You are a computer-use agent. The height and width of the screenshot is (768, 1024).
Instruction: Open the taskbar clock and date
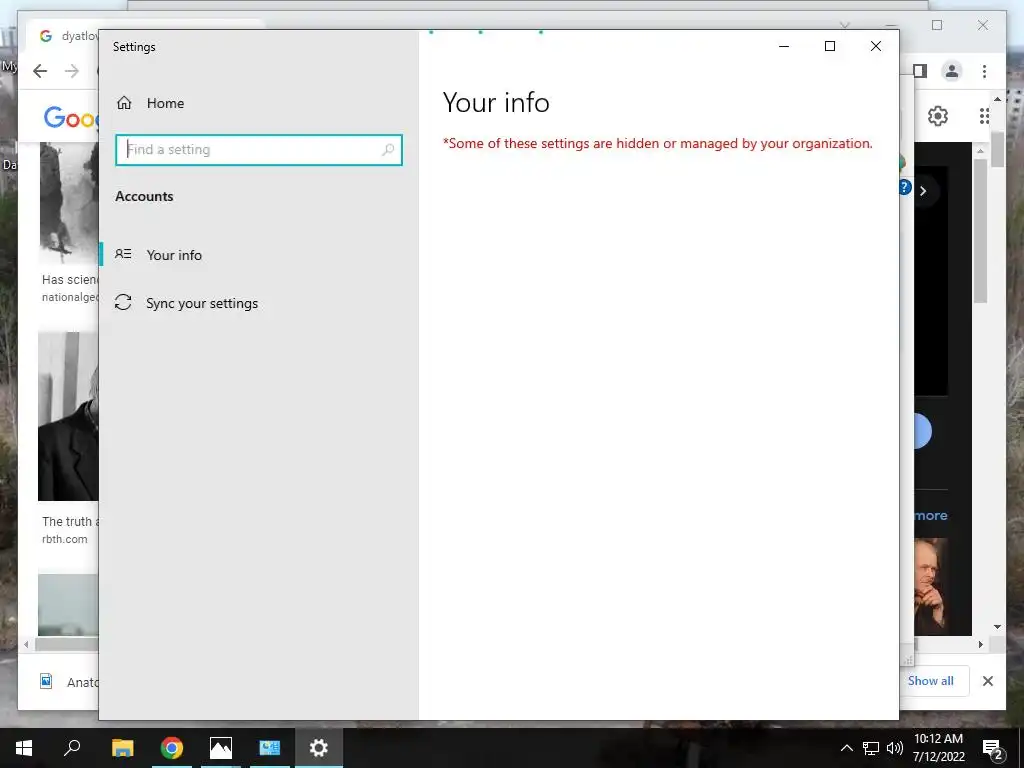[938, 748]
